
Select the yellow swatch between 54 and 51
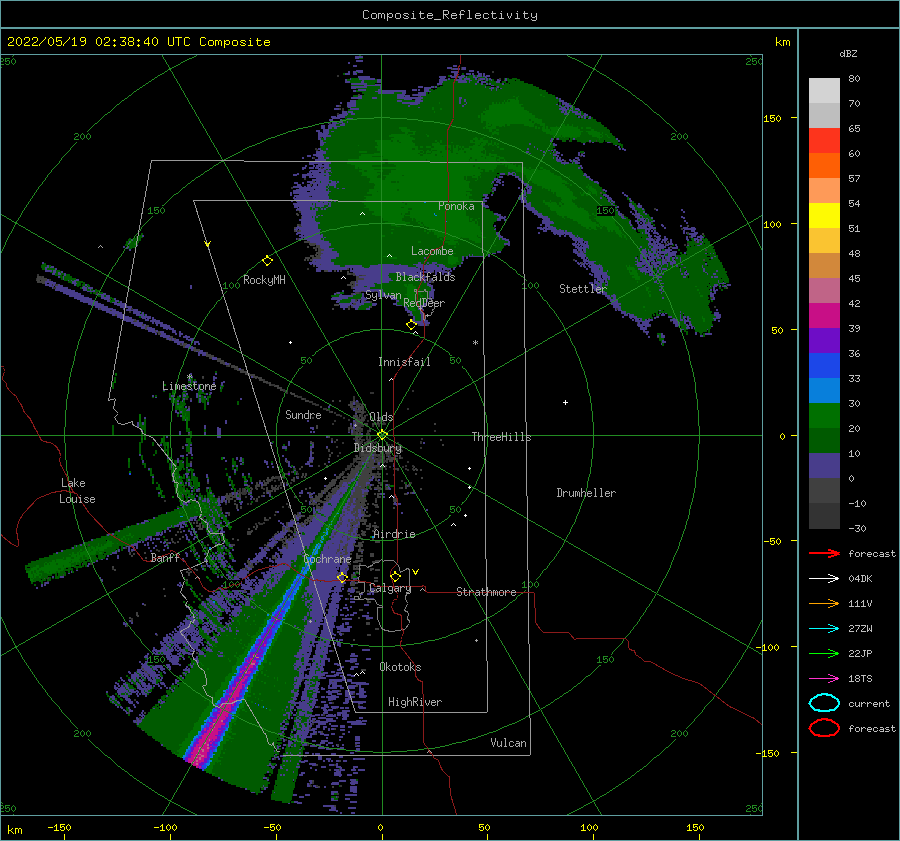[824, 215]
